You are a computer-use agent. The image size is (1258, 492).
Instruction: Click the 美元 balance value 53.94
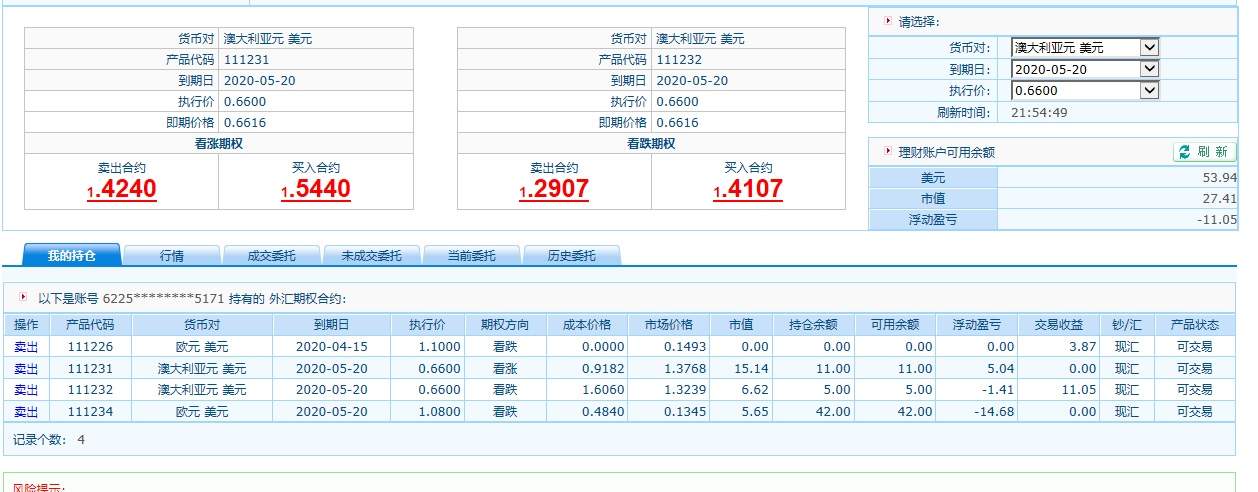click(1221, 178)
